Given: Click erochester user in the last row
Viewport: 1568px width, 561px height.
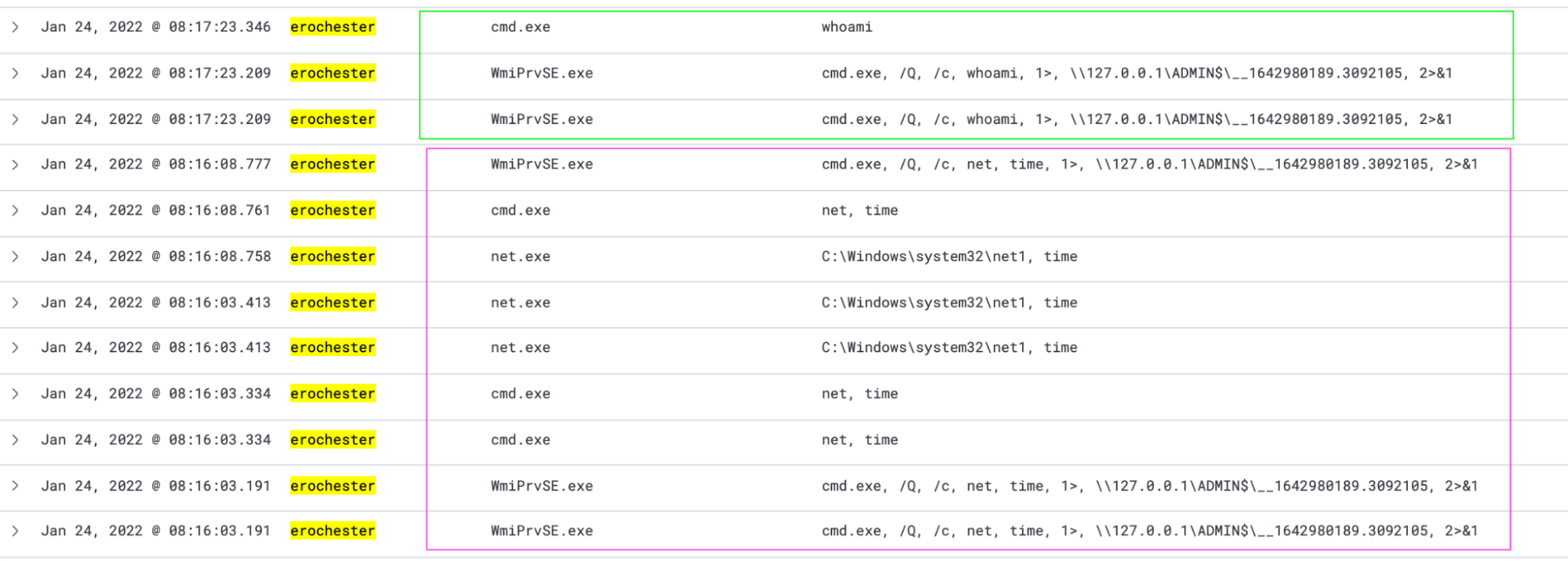Looking at the screenshot, I should (x=333, y=531).
